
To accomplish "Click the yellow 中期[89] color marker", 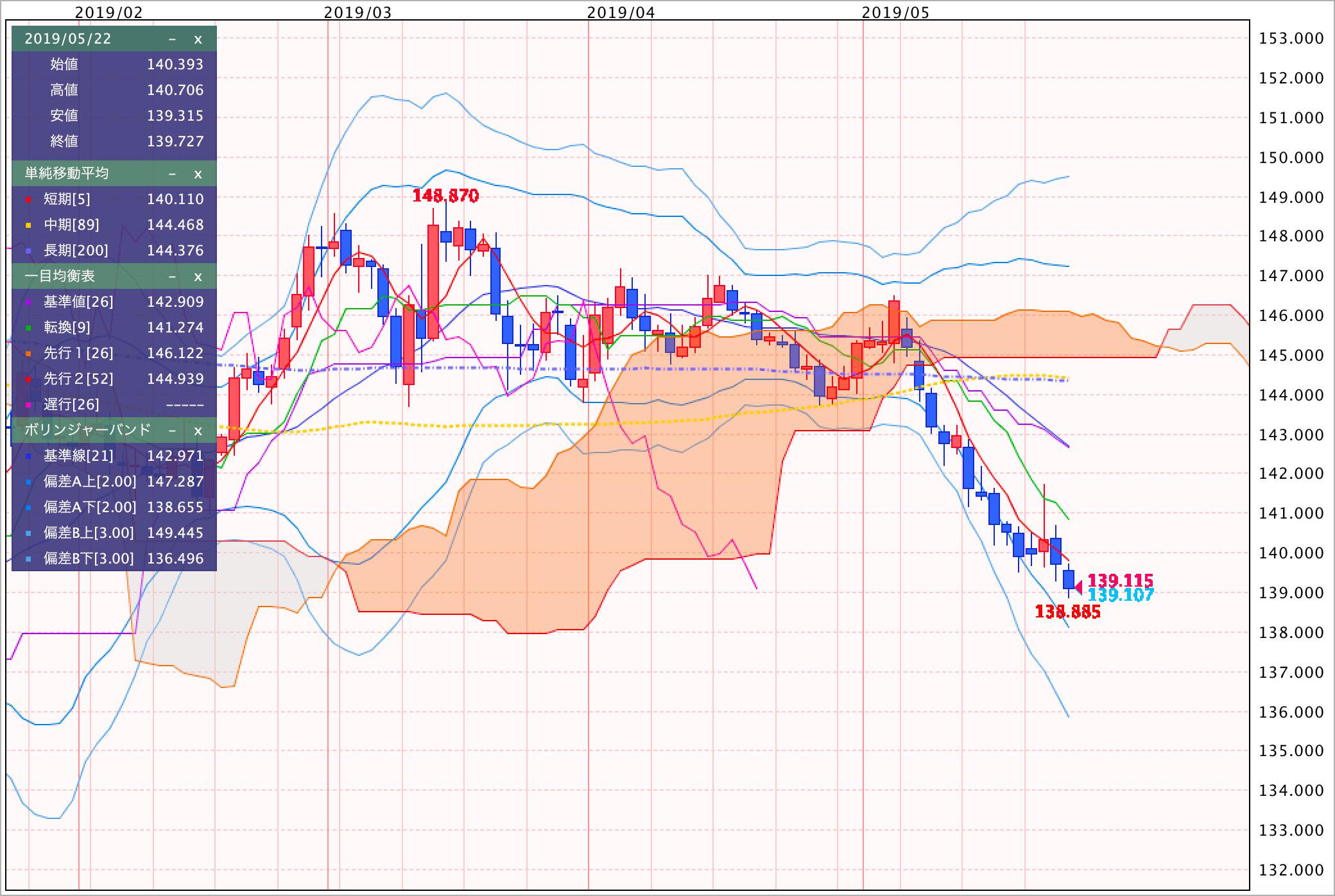I will pos(28,226).
